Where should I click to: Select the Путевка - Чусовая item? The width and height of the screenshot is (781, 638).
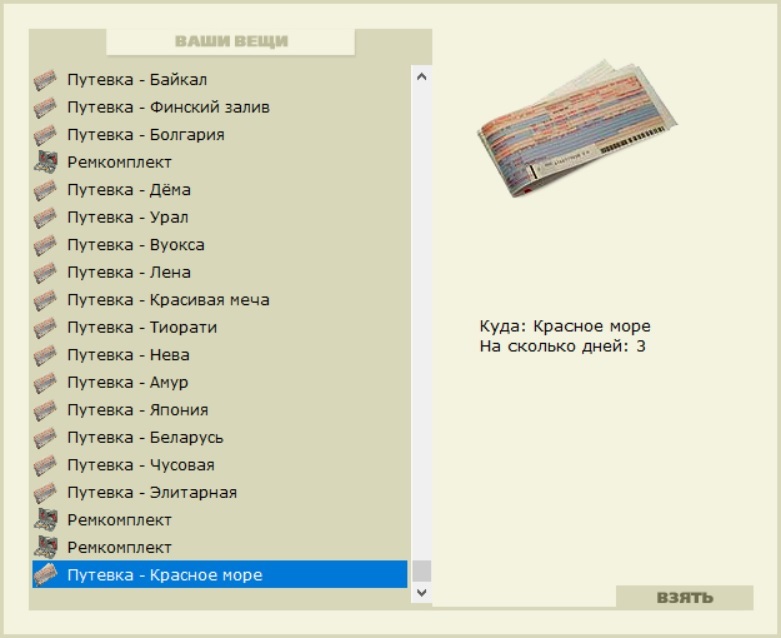click(x=220, y=465)
